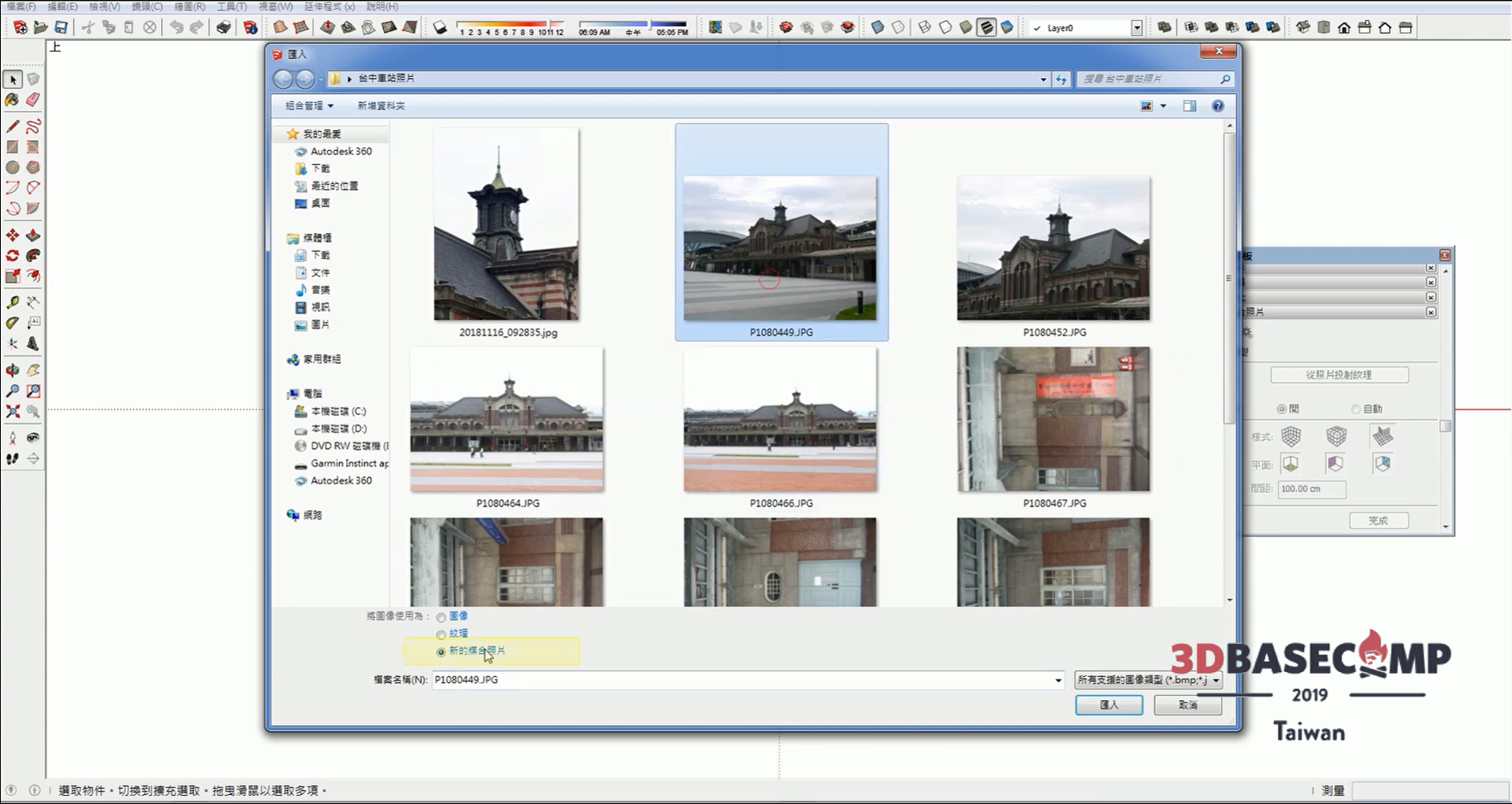Screen dimensions: 1512x804
Task: Choose the 新的媒合照片 radio option
Action: coord(441,652)
